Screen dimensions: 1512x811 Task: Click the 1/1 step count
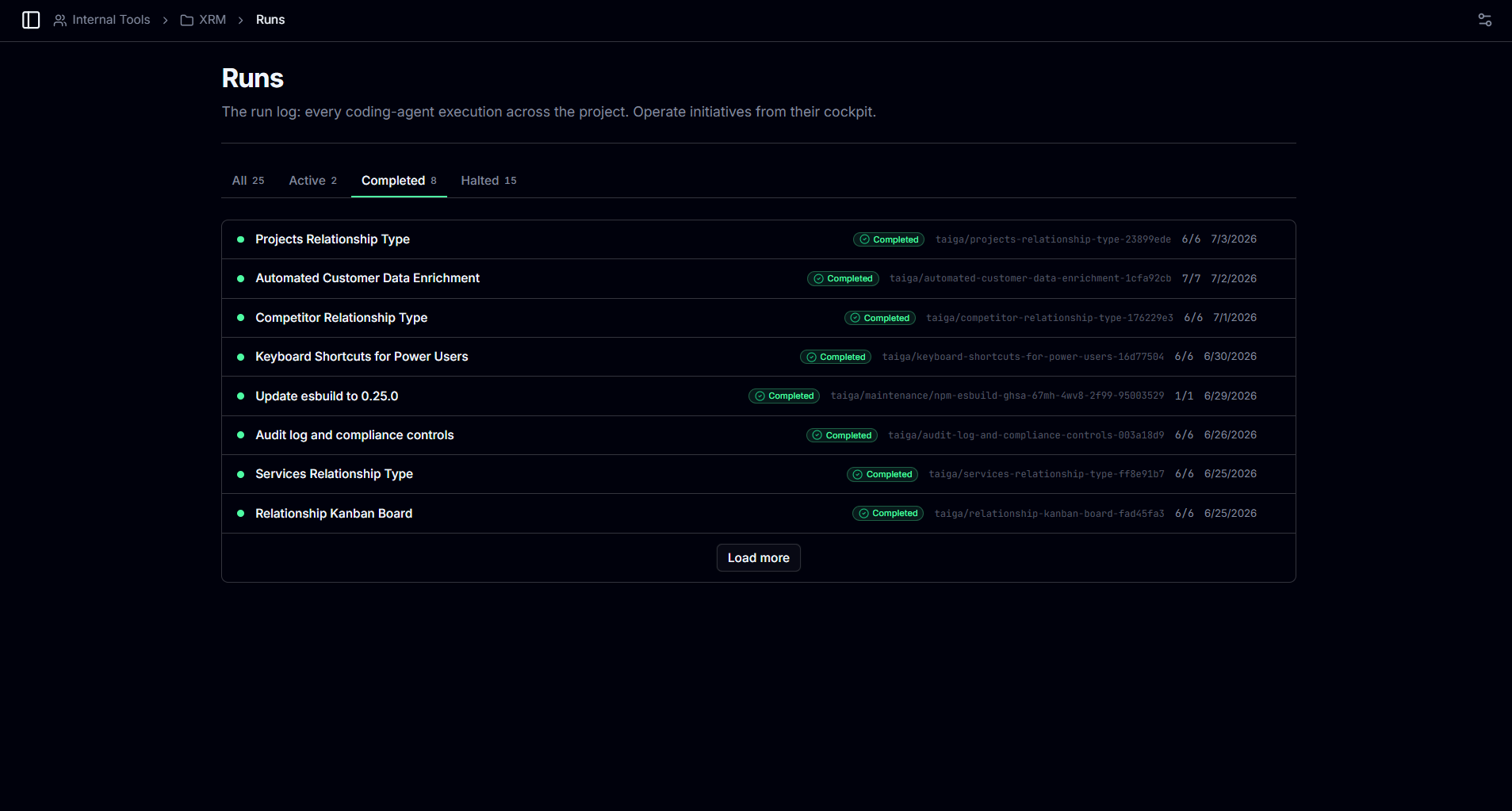[x=1185, y=396]
